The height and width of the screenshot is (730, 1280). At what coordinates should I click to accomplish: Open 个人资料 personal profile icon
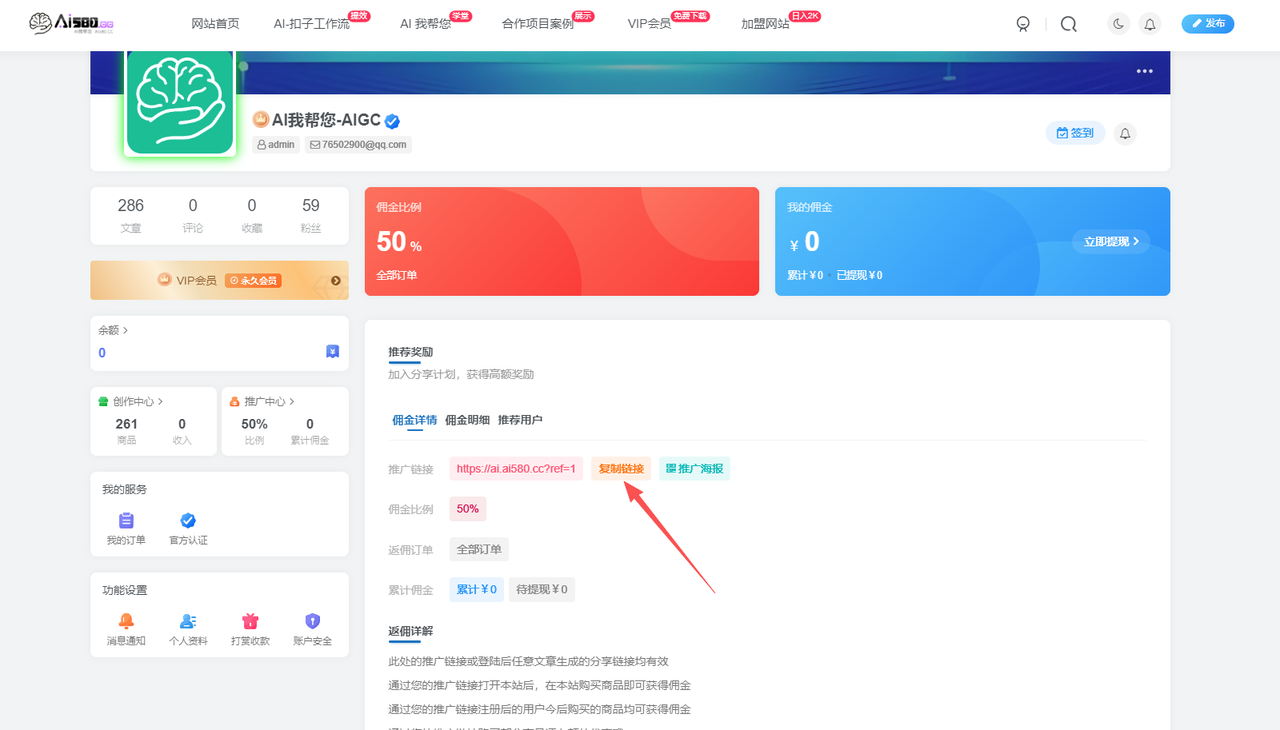(187, 618)
